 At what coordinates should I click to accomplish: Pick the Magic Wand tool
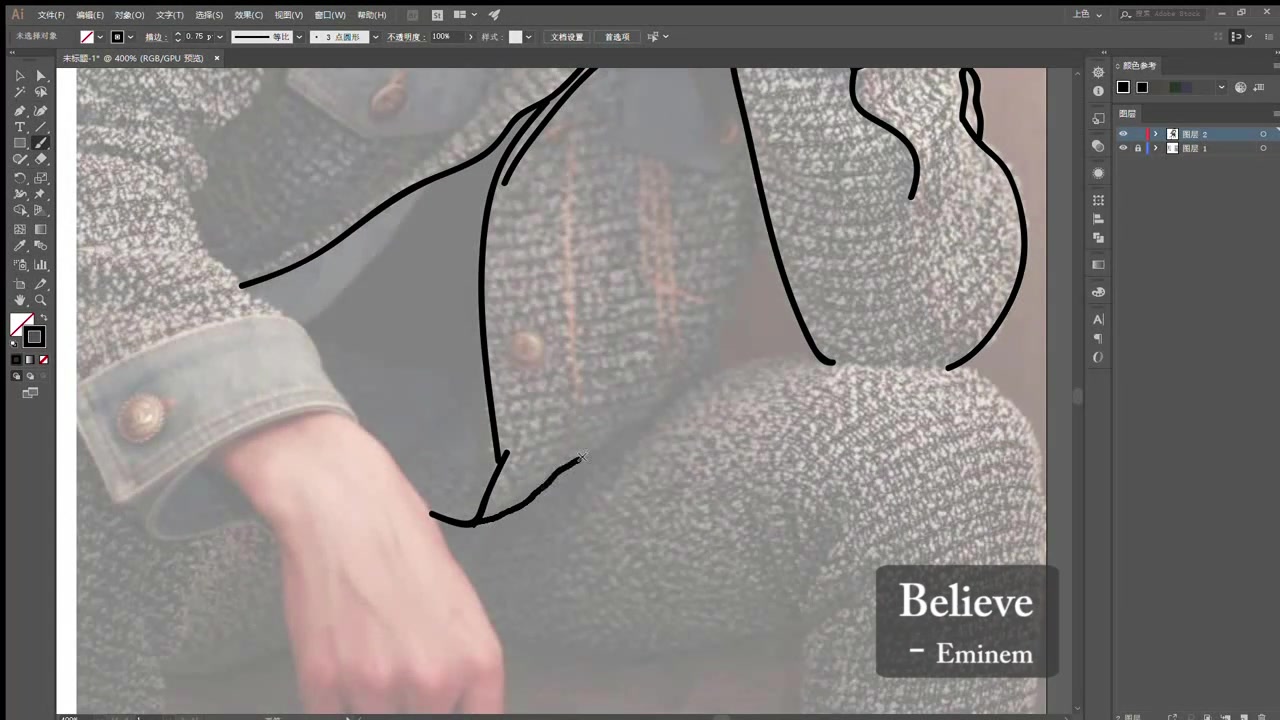tap(19, 93)
